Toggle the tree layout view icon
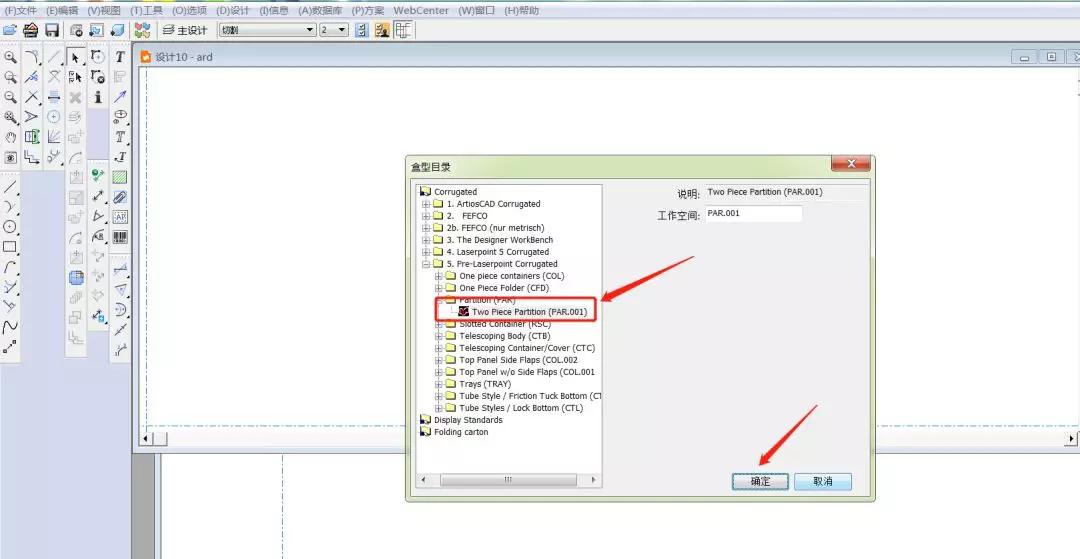 (404, 30)
